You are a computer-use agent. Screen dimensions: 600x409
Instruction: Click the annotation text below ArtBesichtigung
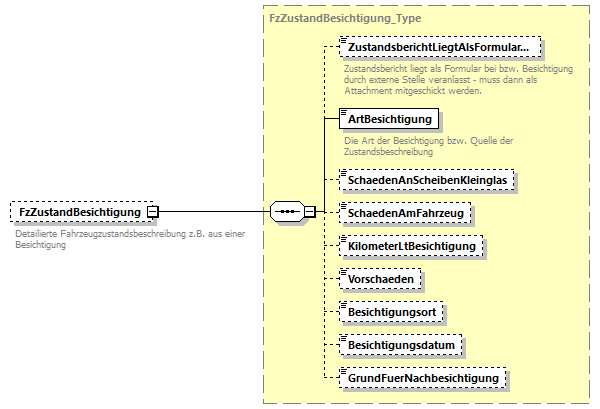427,146
